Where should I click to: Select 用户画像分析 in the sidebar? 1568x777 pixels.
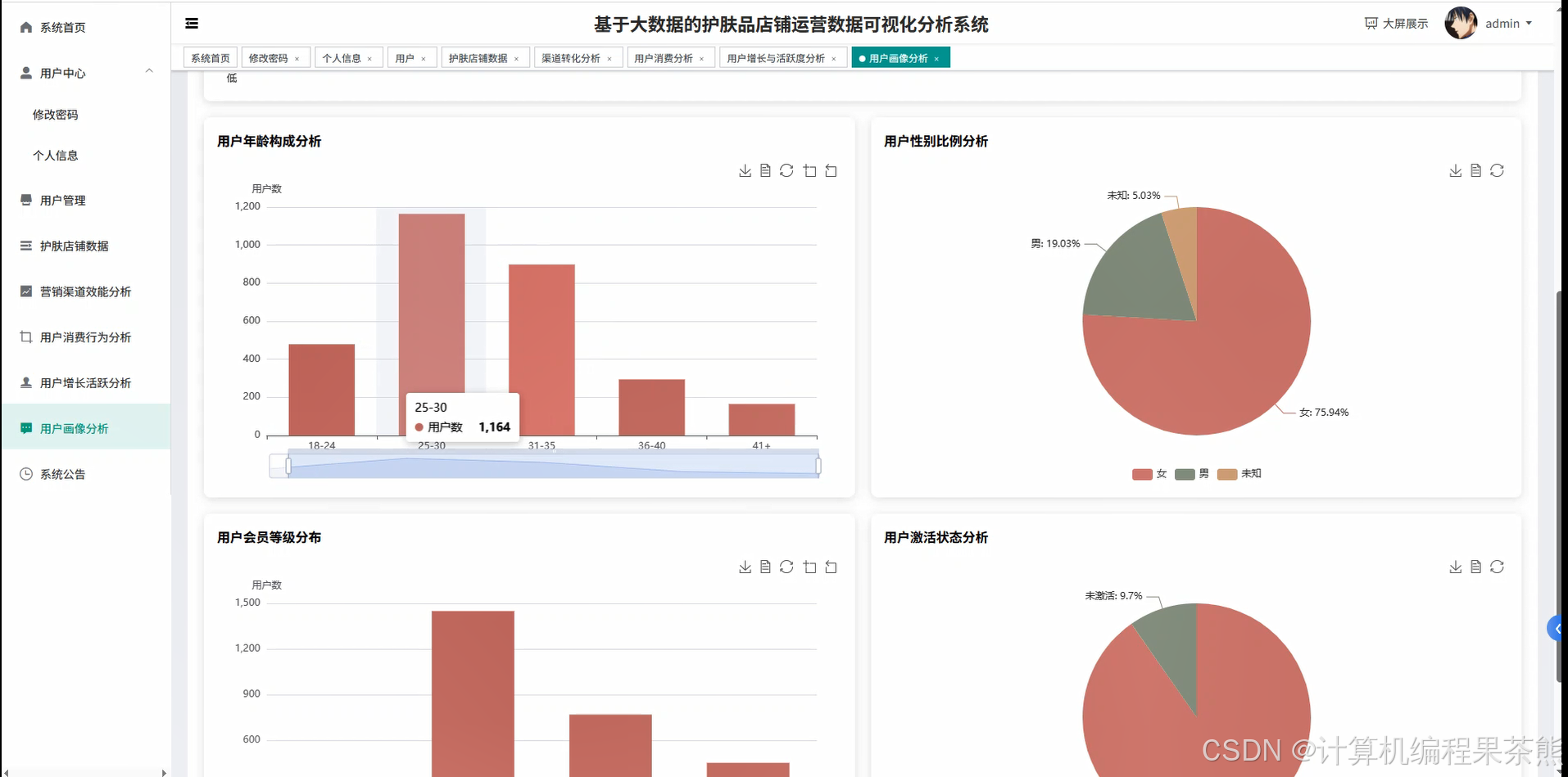[x=85, y=428]
